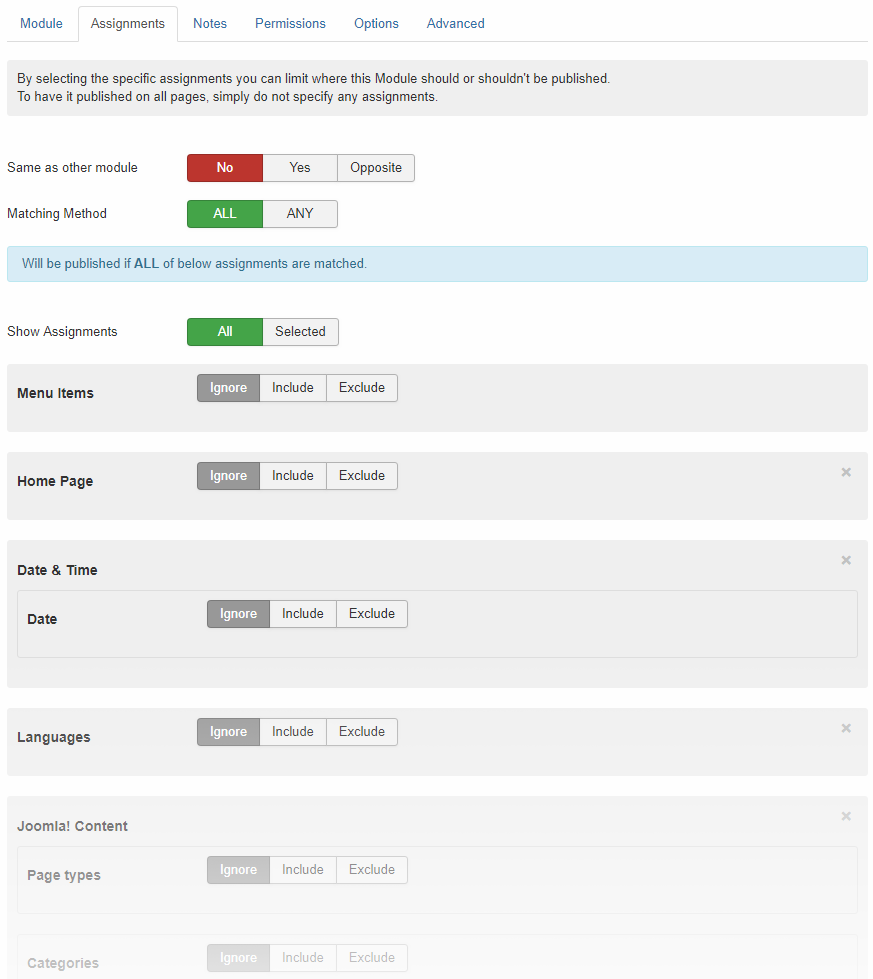
Task: Include Languages assignment
Action: tap(293, 732)
